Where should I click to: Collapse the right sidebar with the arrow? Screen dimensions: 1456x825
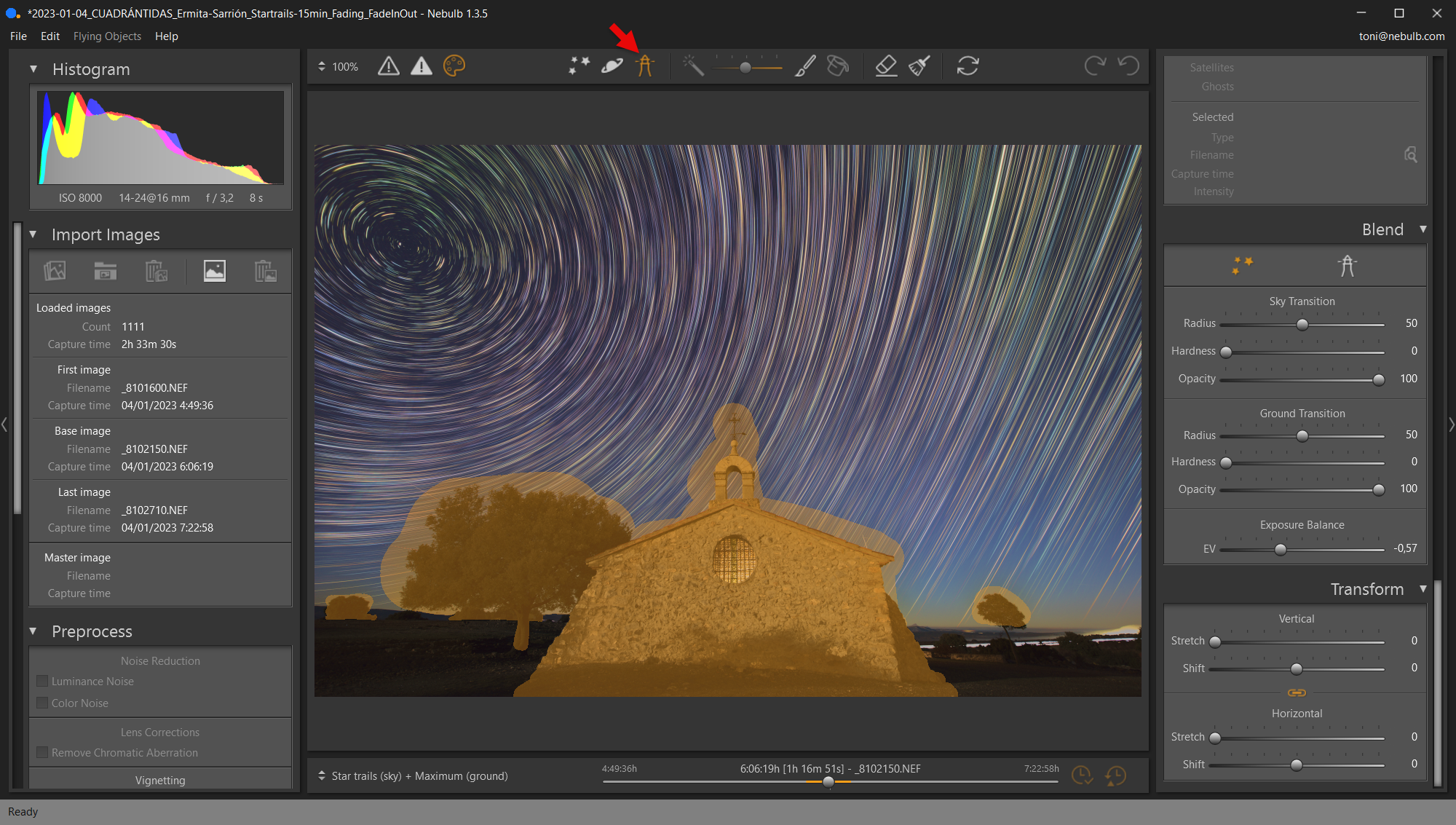click(x=1452, y=424)
